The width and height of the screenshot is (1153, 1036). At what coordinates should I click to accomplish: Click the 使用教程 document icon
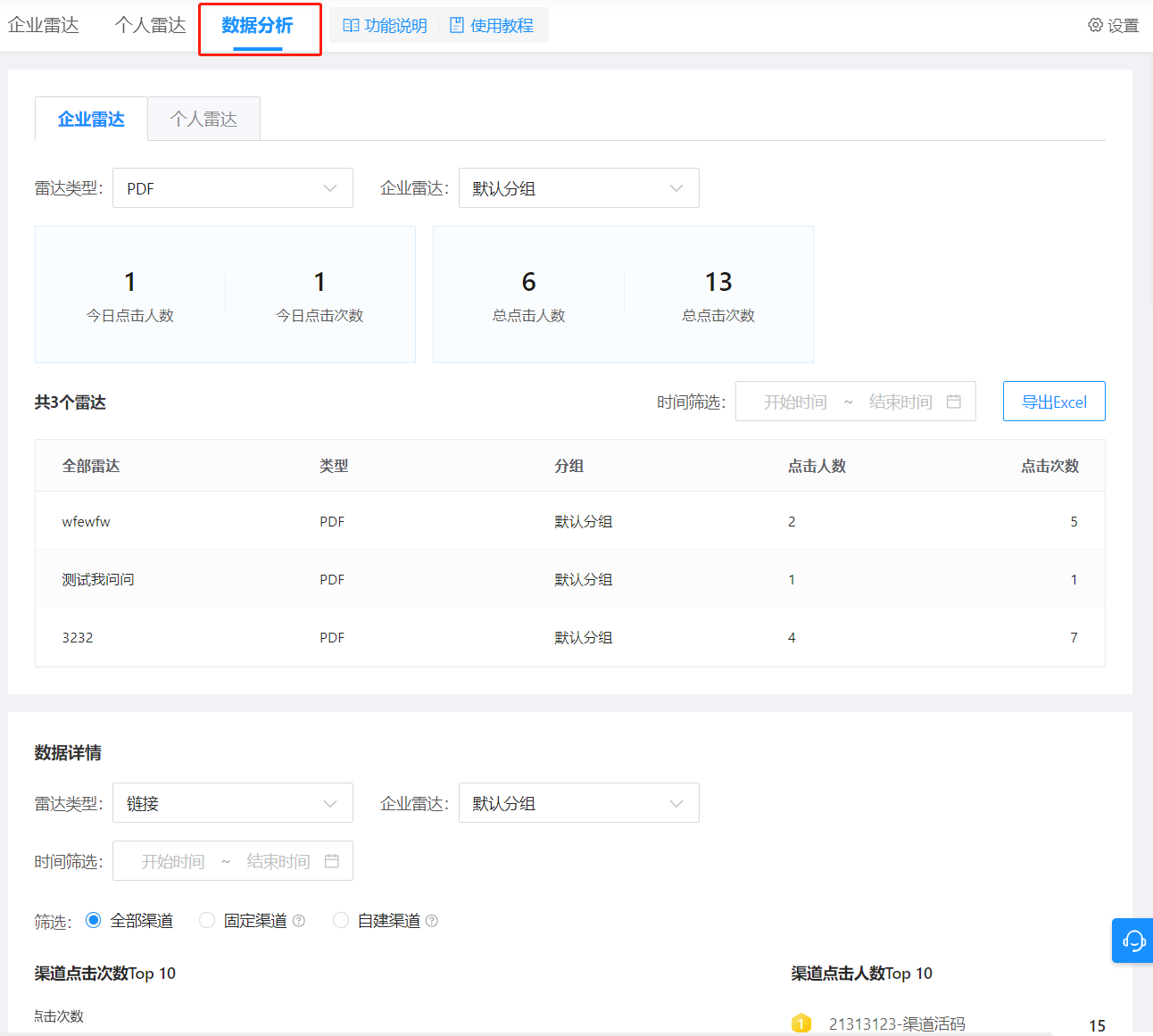click(x=457, y=25)
